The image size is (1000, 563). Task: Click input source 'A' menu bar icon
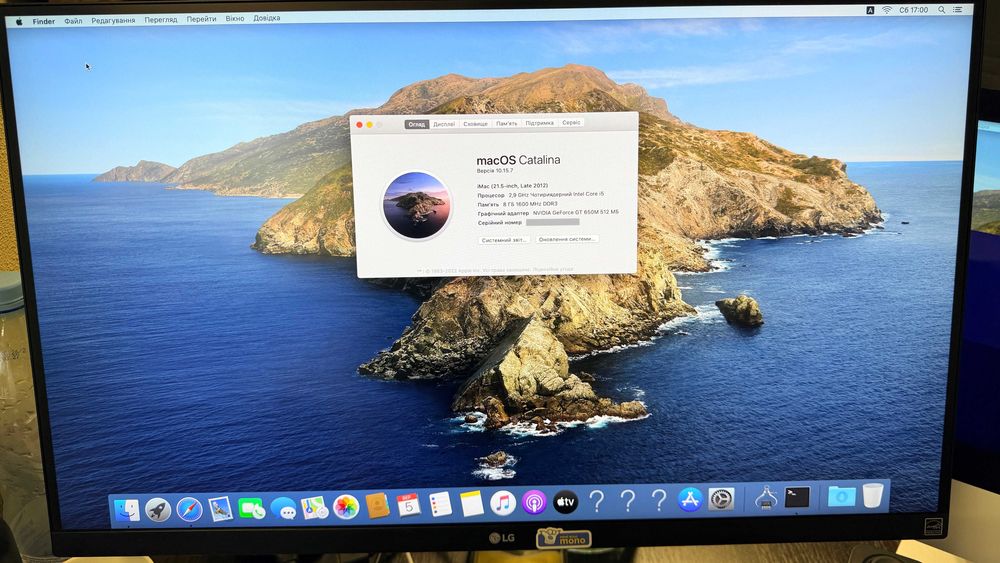(870, 10)
